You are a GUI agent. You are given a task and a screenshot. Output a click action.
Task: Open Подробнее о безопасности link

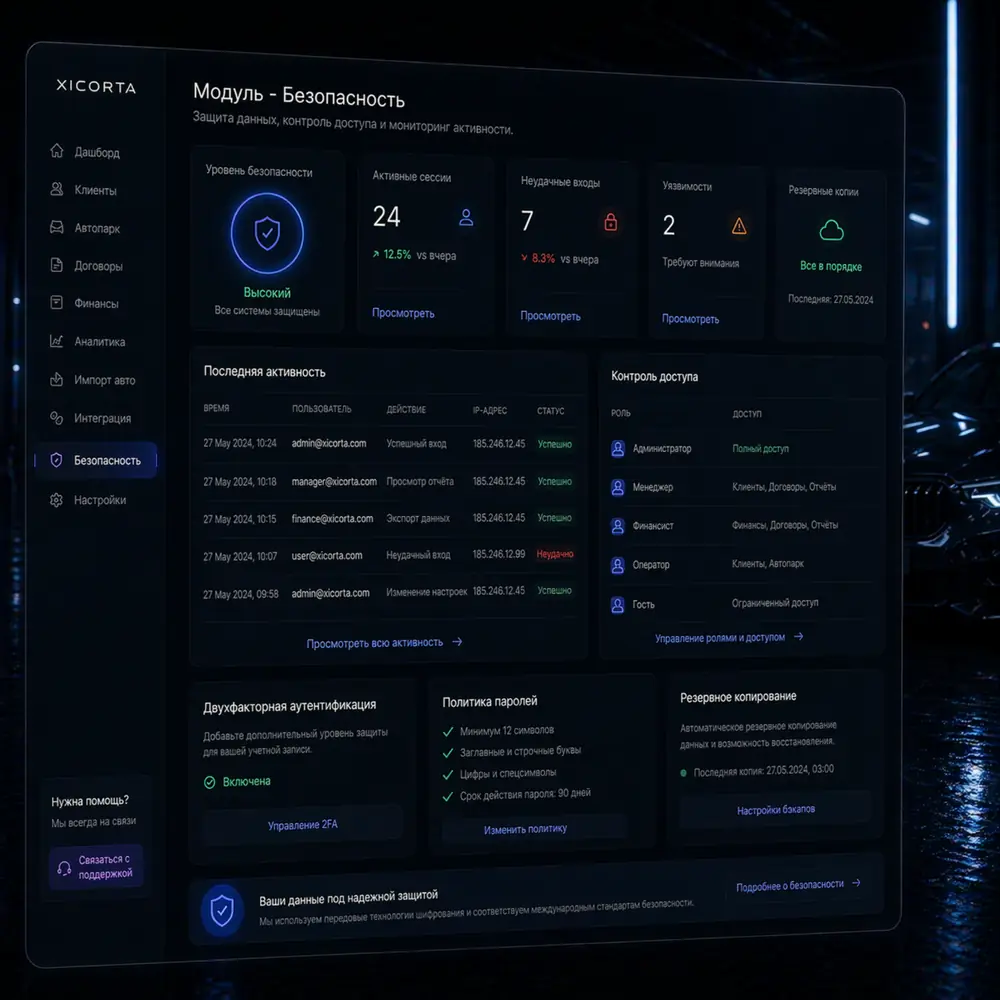click(x=798, y=885)
